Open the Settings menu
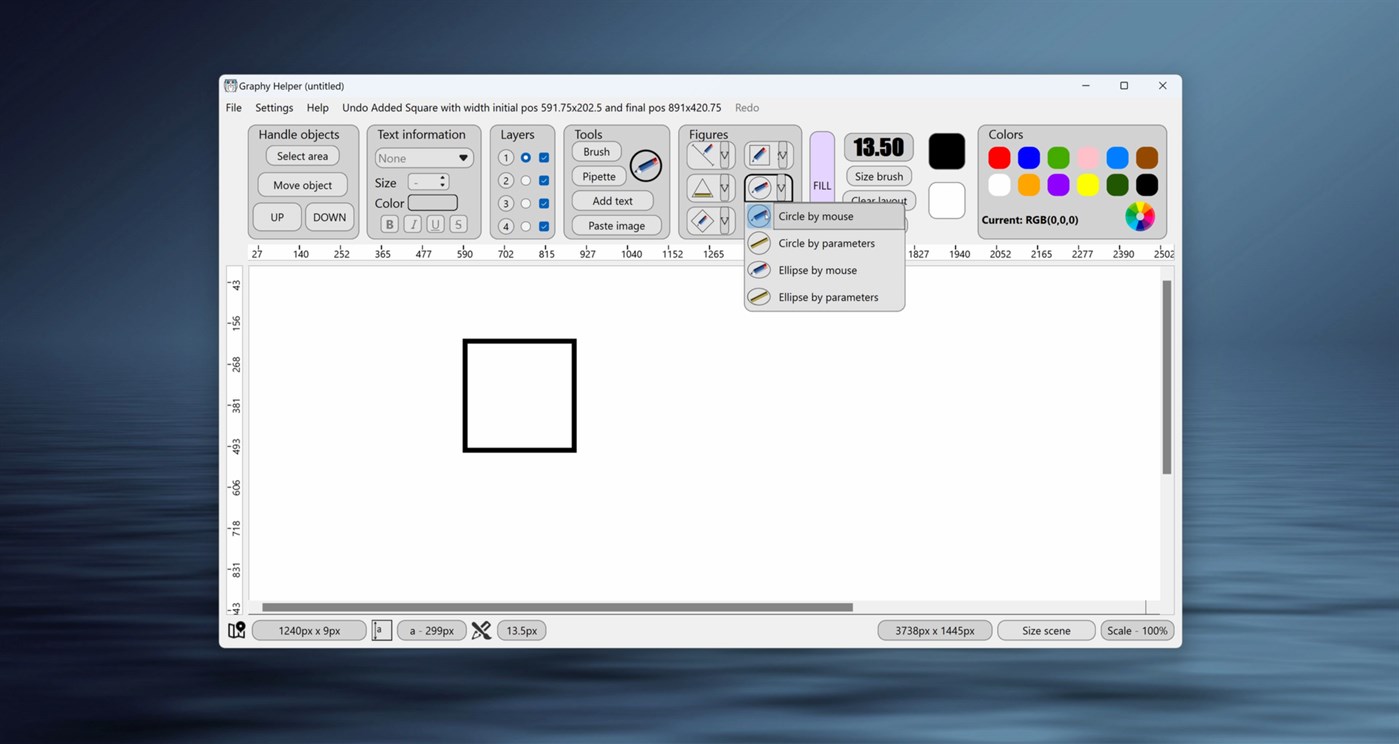This screenshot has width=1399, height=744. tap(273, 107)
